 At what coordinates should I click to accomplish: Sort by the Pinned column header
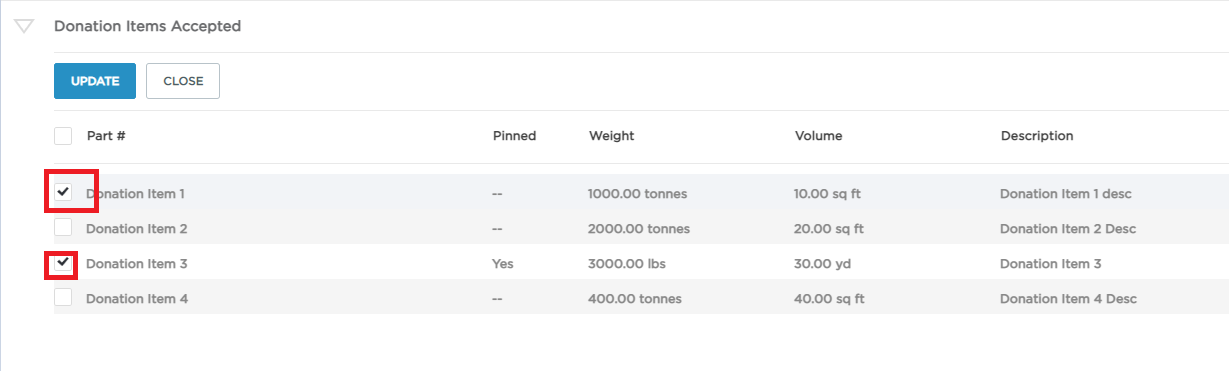(514, 136)
